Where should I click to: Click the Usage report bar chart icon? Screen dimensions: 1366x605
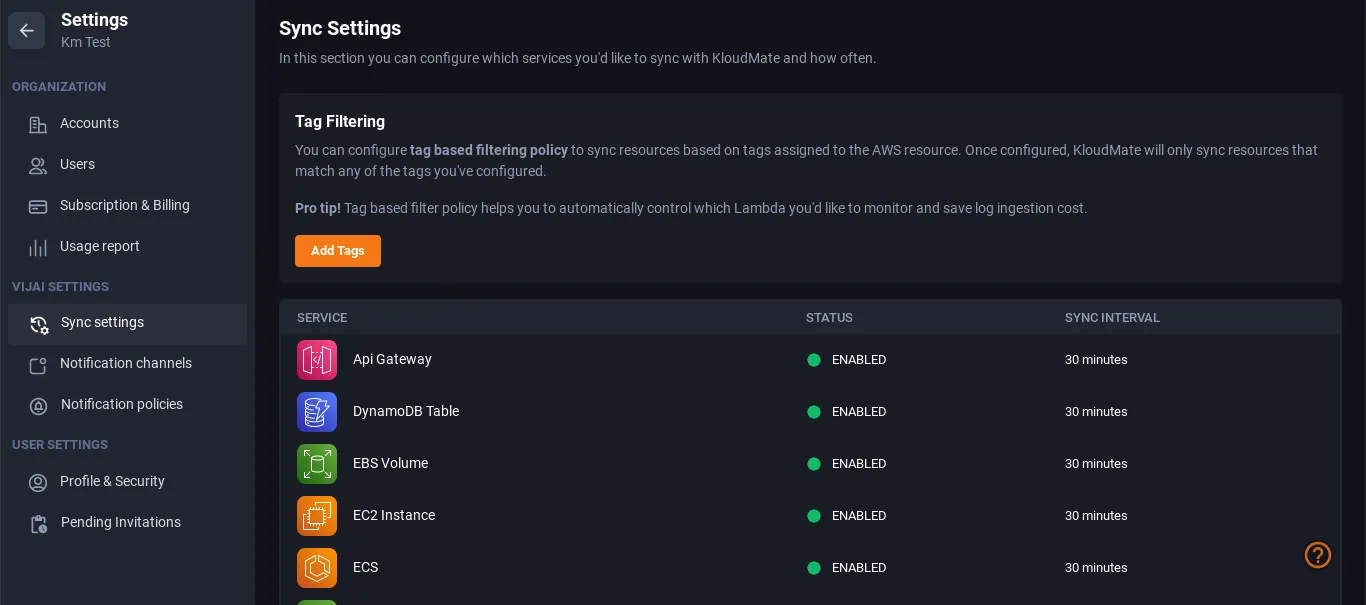(38, 247)
